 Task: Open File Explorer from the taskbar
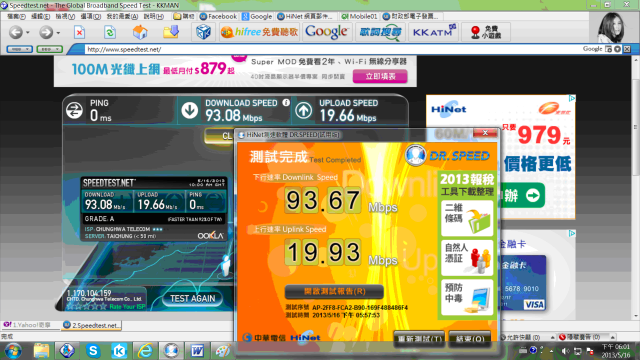point(41,351)
